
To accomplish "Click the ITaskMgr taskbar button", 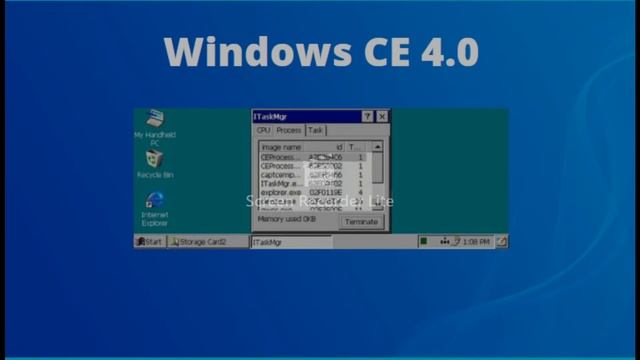I will 291,242.
